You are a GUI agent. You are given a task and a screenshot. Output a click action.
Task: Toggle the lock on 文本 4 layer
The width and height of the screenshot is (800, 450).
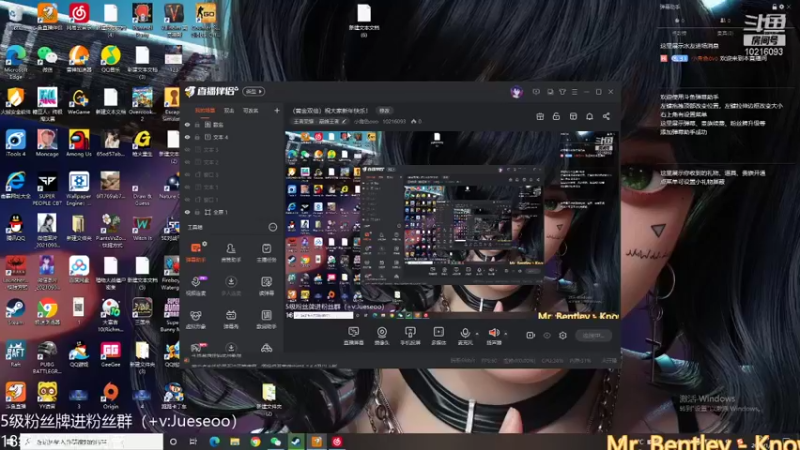coord(197,137)
